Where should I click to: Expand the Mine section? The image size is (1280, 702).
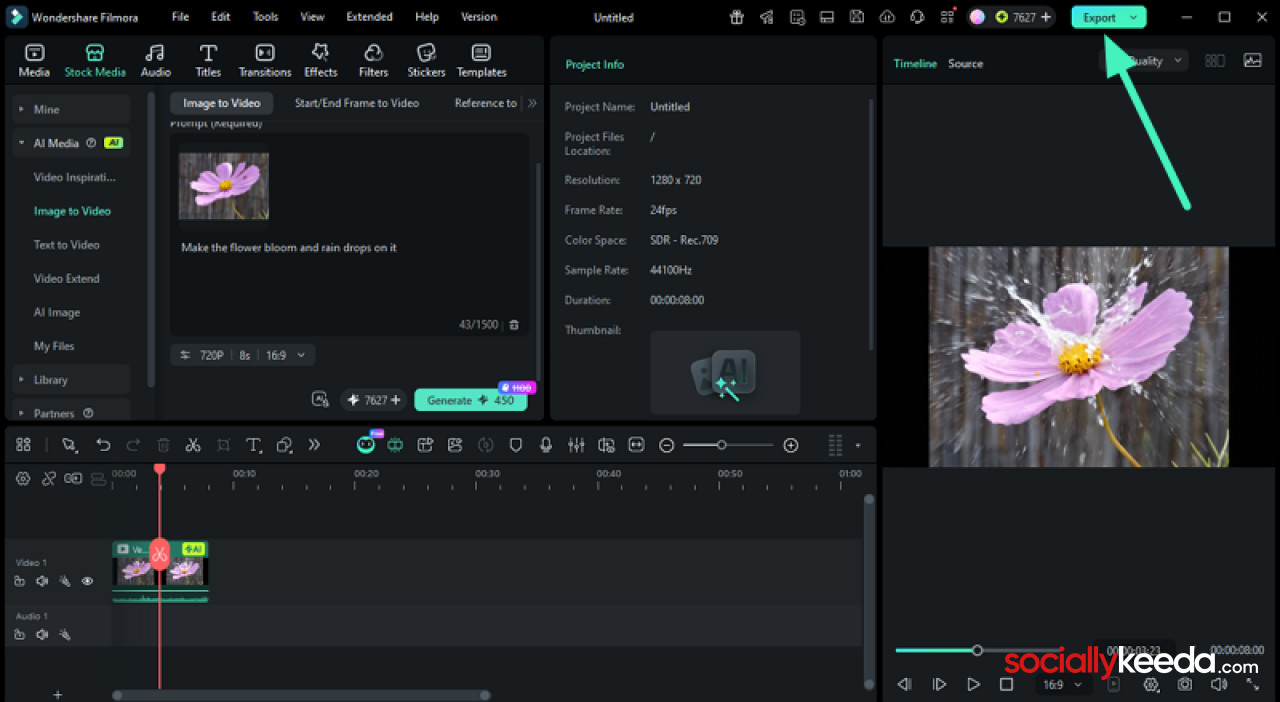pos(70,109)
